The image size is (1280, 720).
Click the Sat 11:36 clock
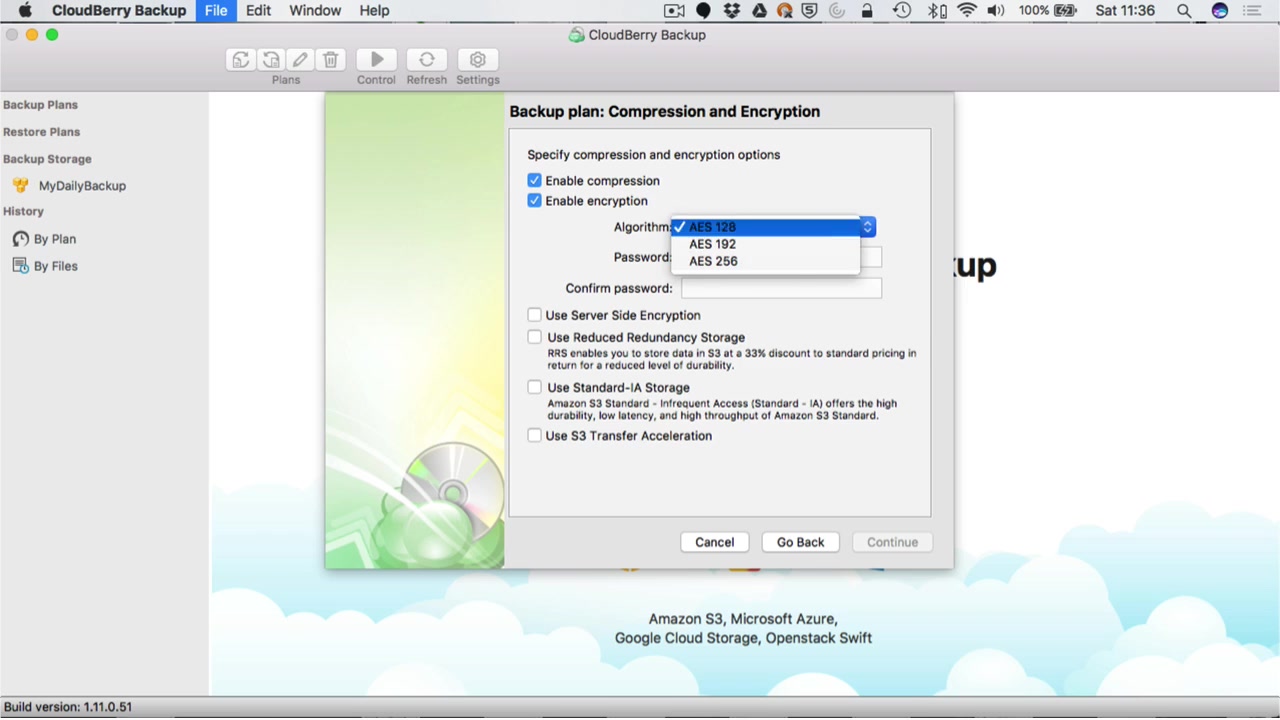tap(1125, 11)
